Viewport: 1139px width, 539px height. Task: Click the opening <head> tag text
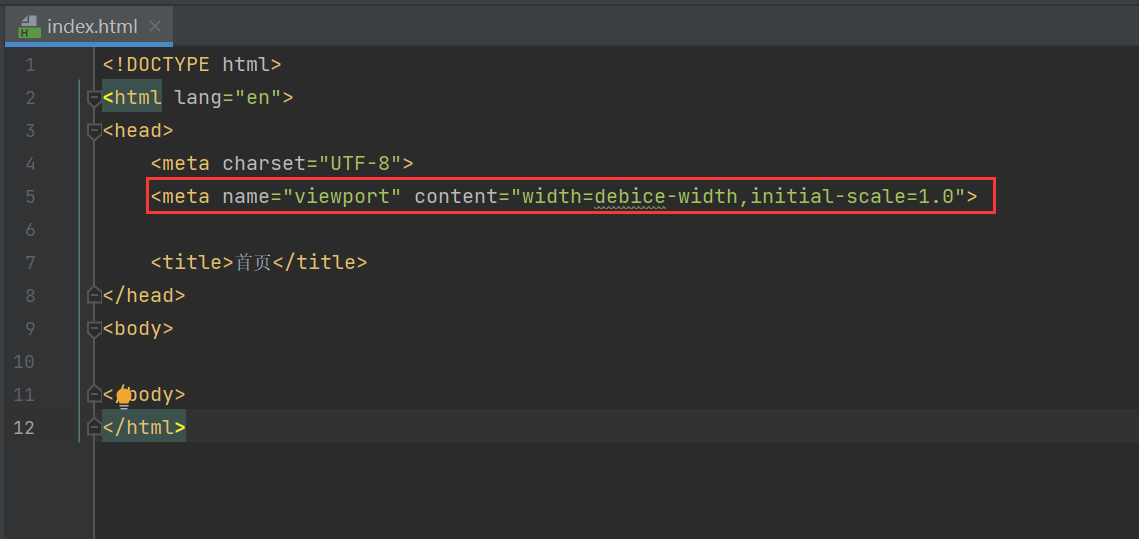click(138, 131)
